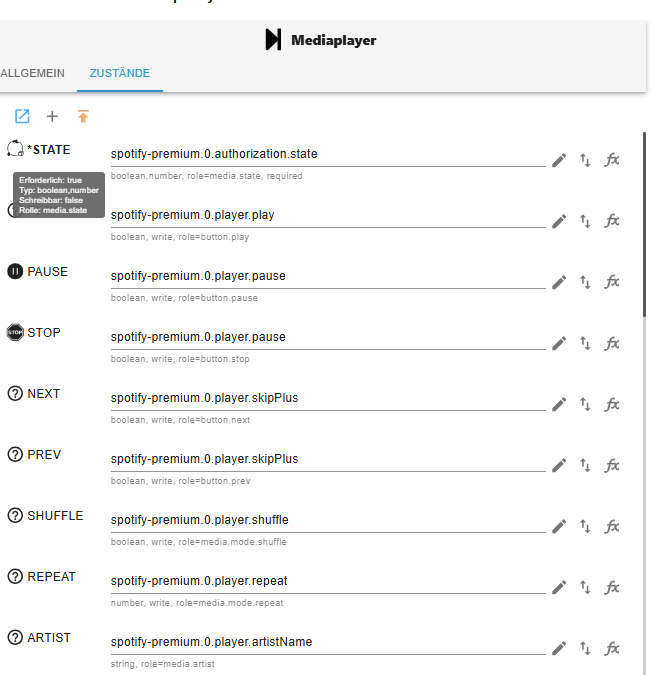Click the STOP sign icon
The height and width of the screenshot is (675, 665).
coord(15,333)
